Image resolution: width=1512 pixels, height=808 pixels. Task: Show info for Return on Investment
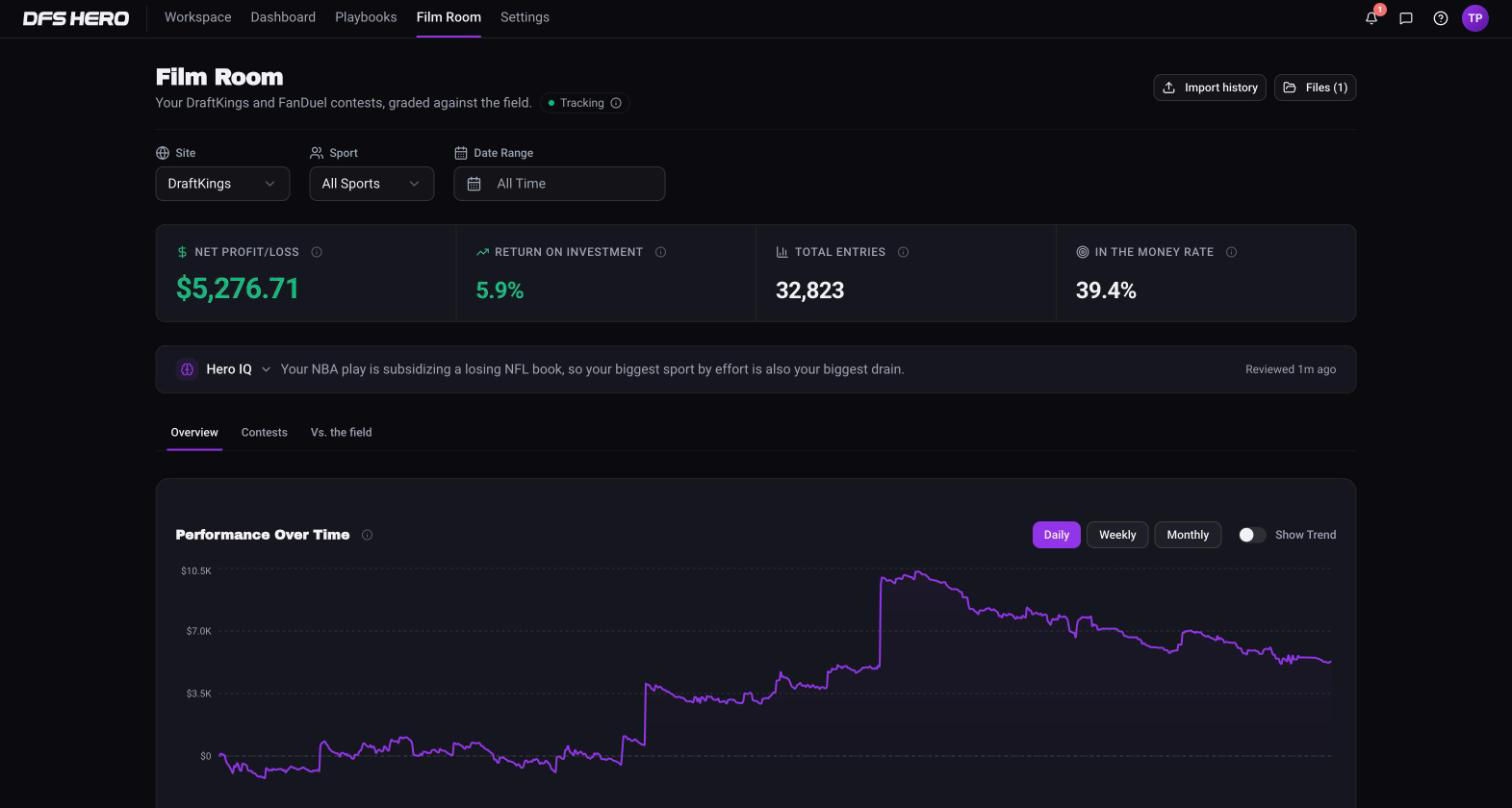point(660,252)
